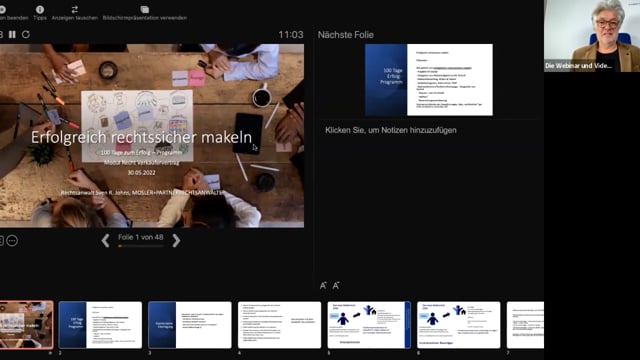Decrease notes font size
The width and height of the screenshot is (640, 360).
[336, 286]
